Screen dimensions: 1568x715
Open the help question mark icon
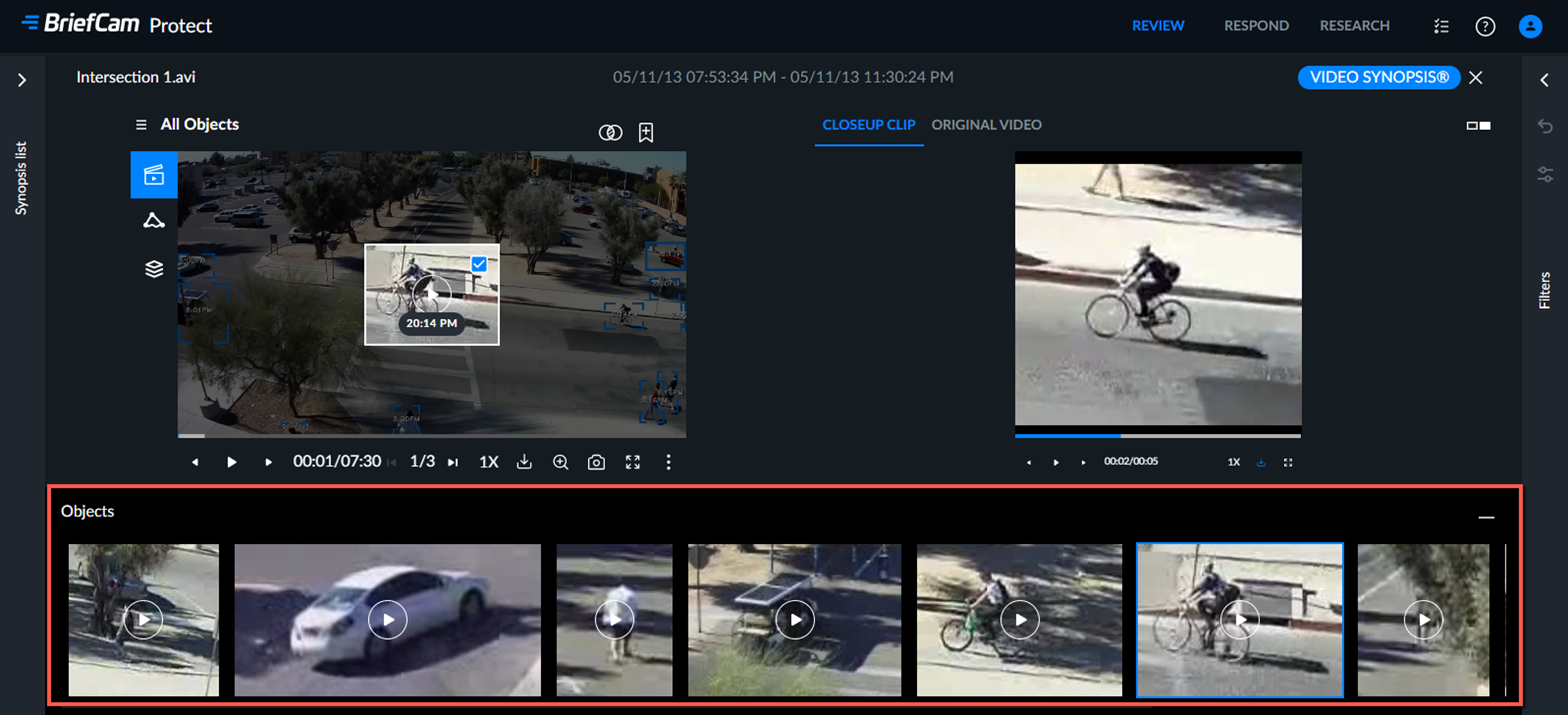pyautogui.click(x=1485, y=26)
